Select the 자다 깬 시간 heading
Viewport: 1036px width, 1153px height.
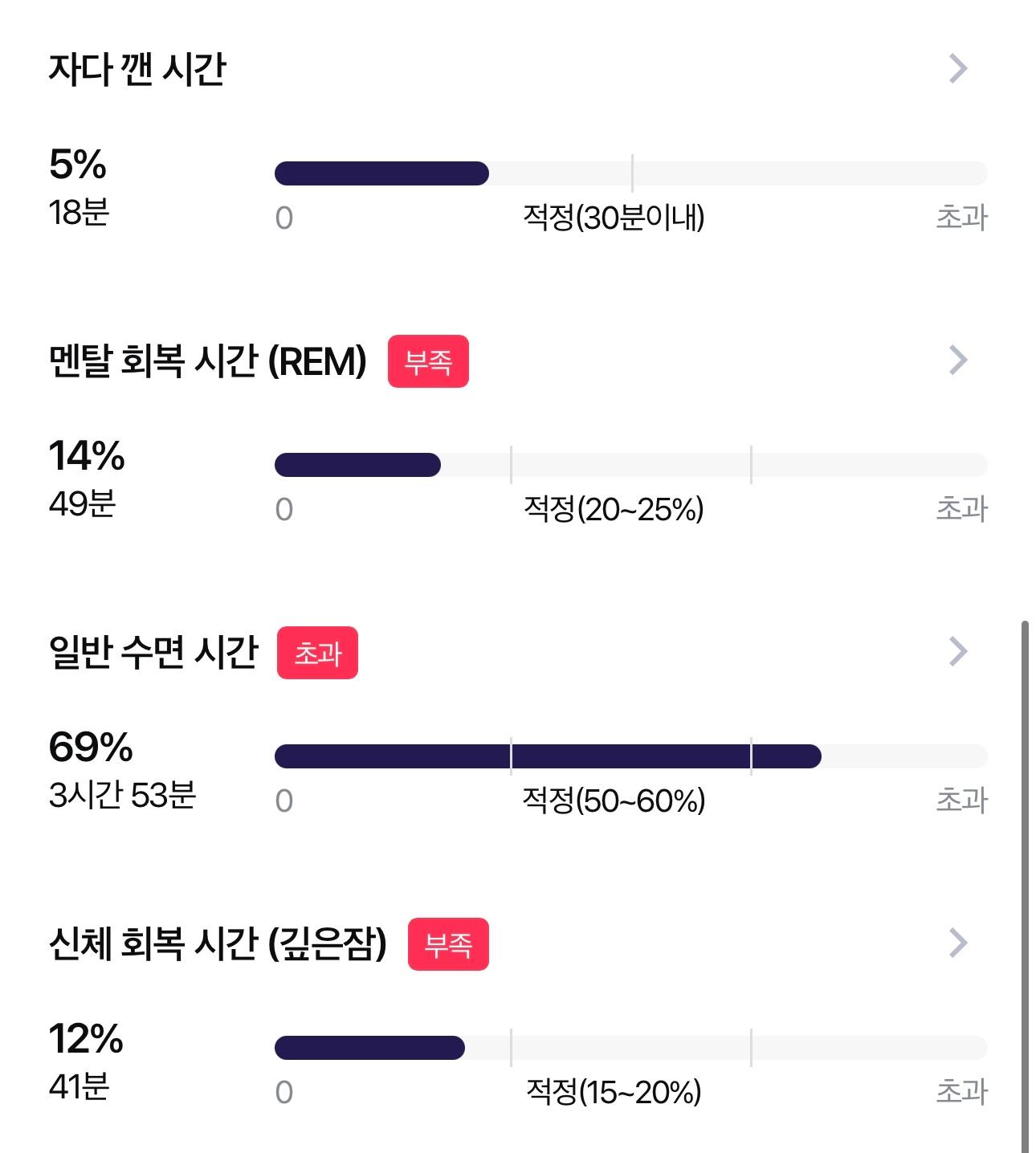[137, 69]
